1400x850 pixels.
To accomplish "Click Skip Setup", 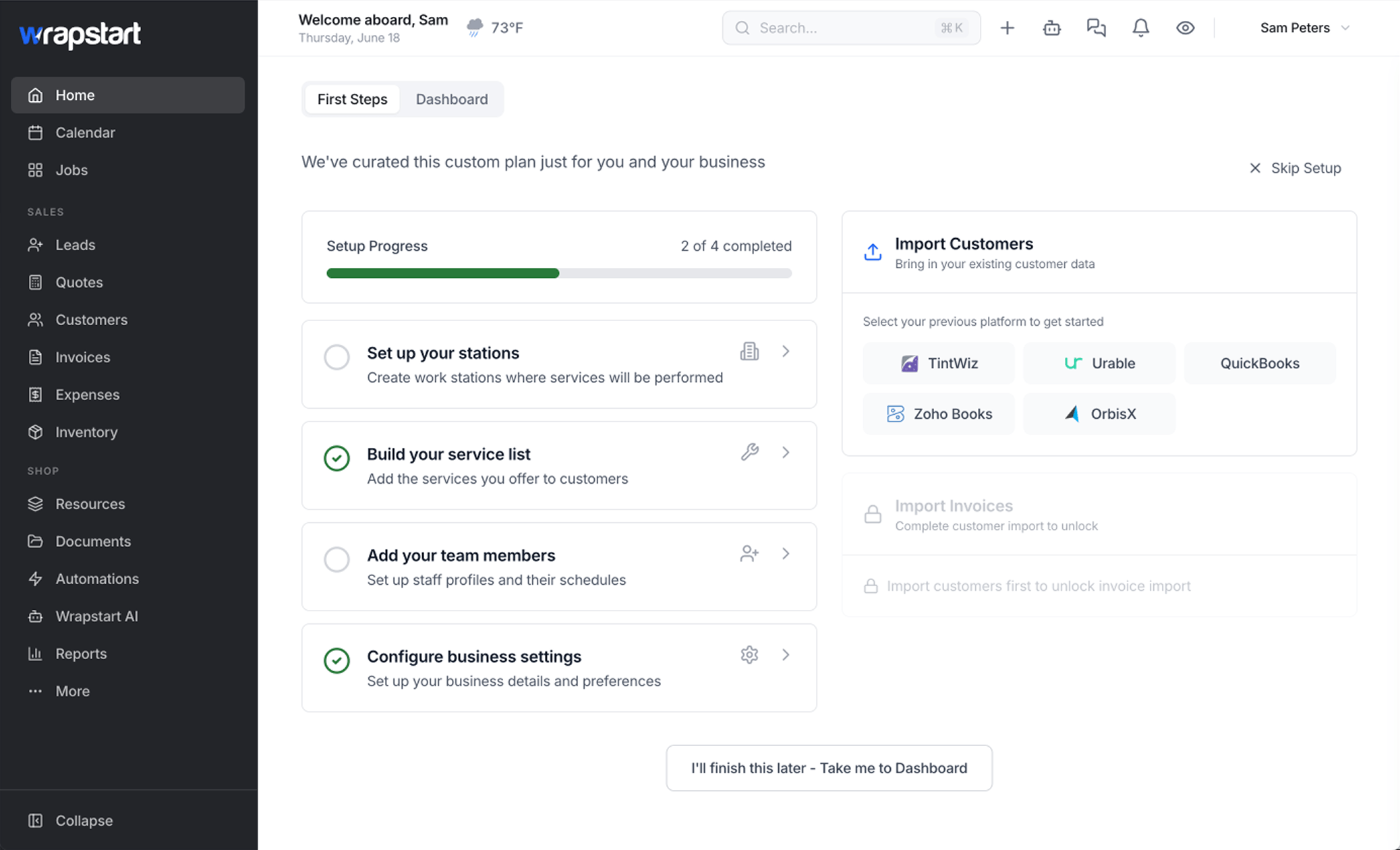I will tap(1295, 168).
